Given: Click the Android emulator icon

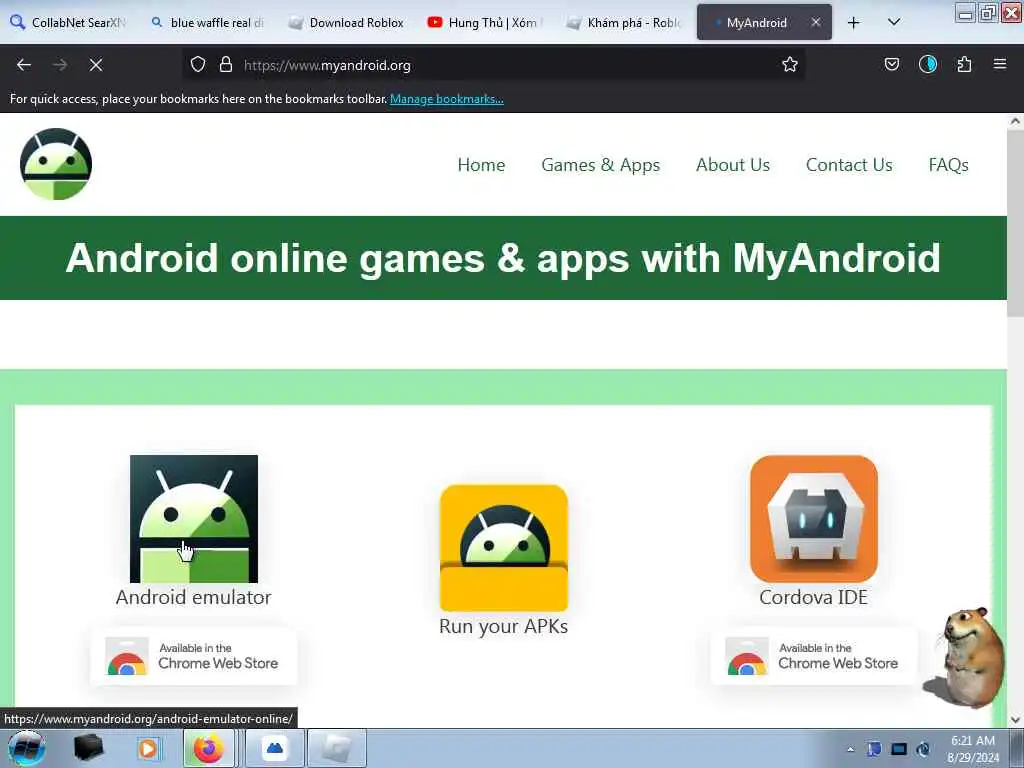Looking at the screenshot, I should [x=194, y=519].
